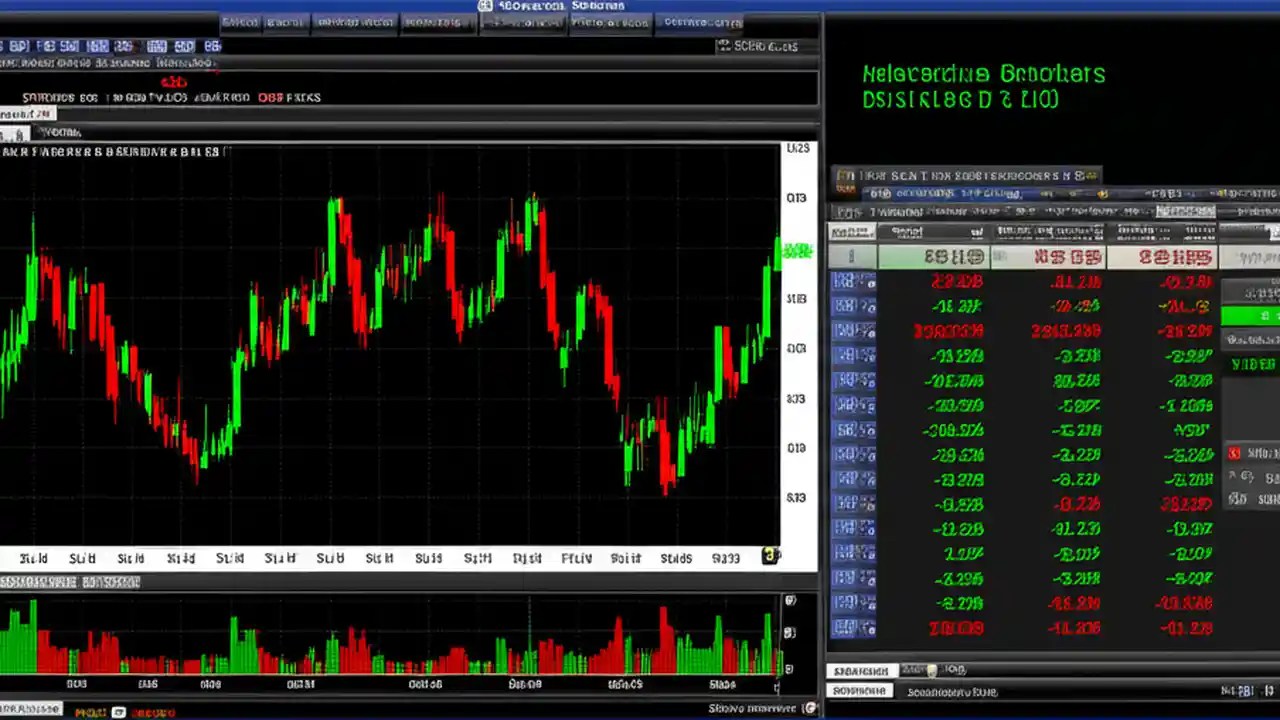Open the rightmost menu in the top menu bar
The height and width of the screenshot is (720, 1280).
pos(700,23)
